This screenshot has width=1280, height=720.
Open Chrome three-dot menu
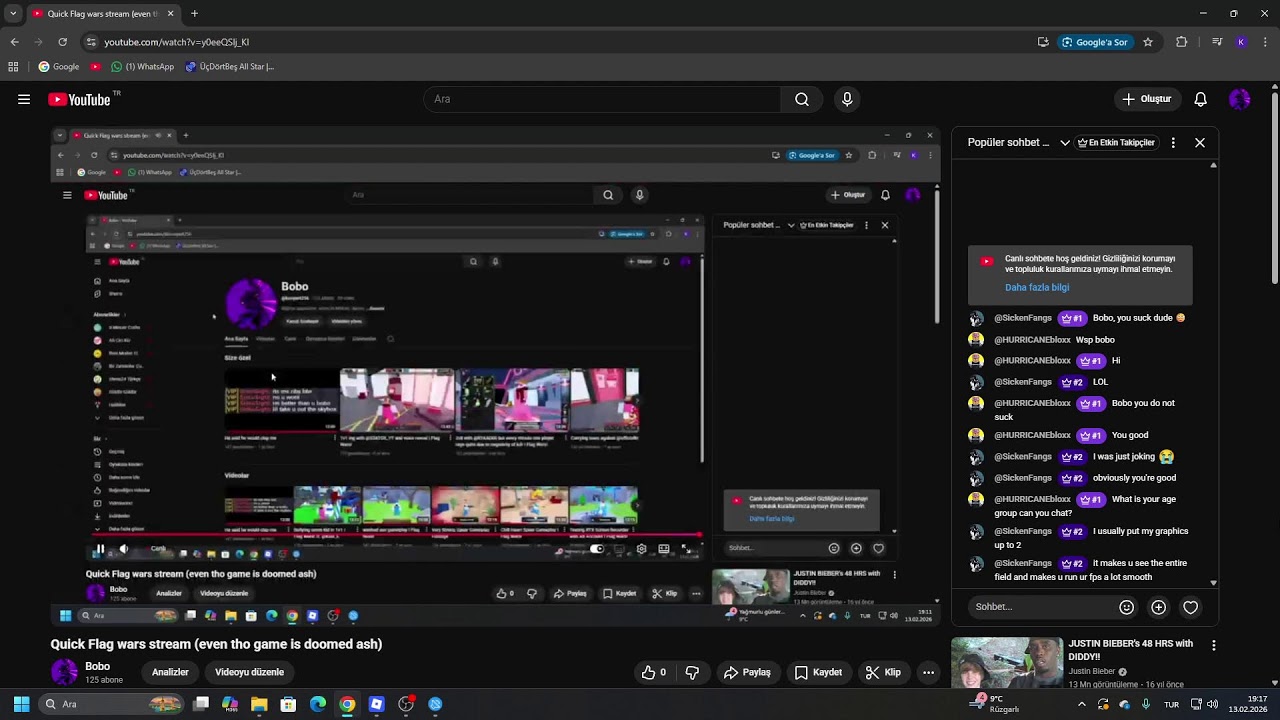(1265, 42)
